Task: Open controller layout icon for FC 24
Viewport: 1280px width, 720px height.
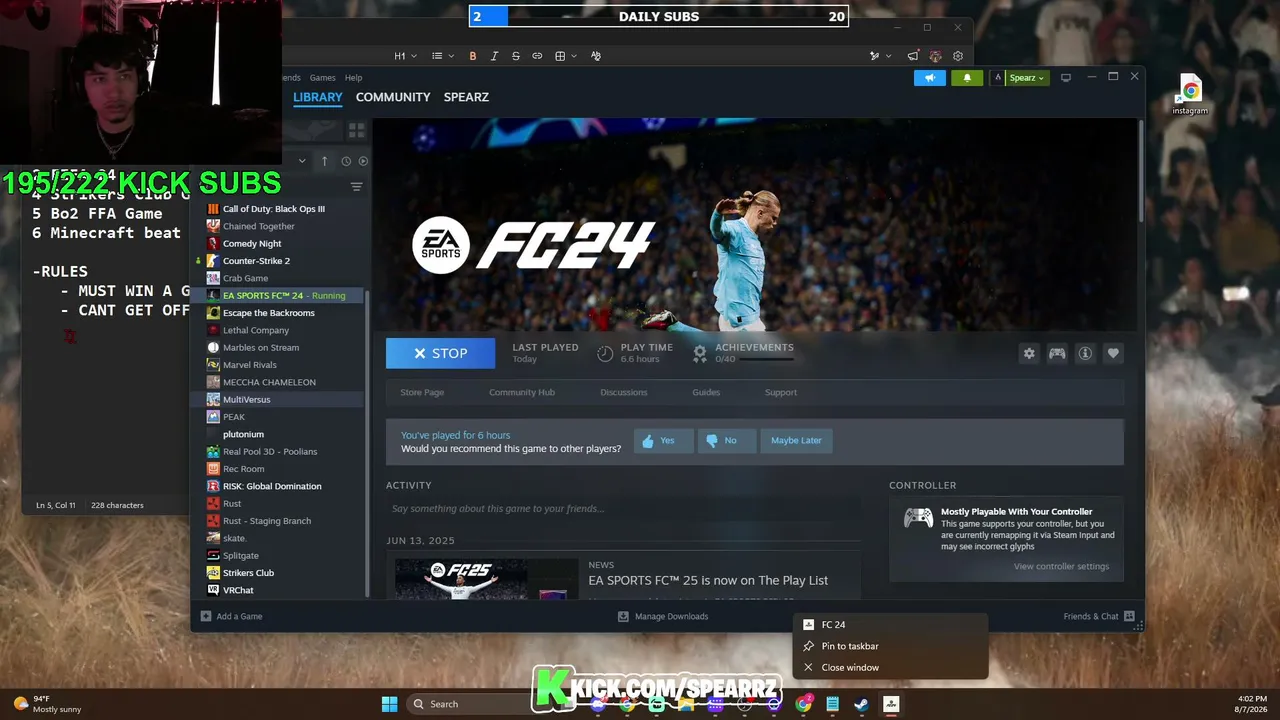Action: (x=1057, y=353)
